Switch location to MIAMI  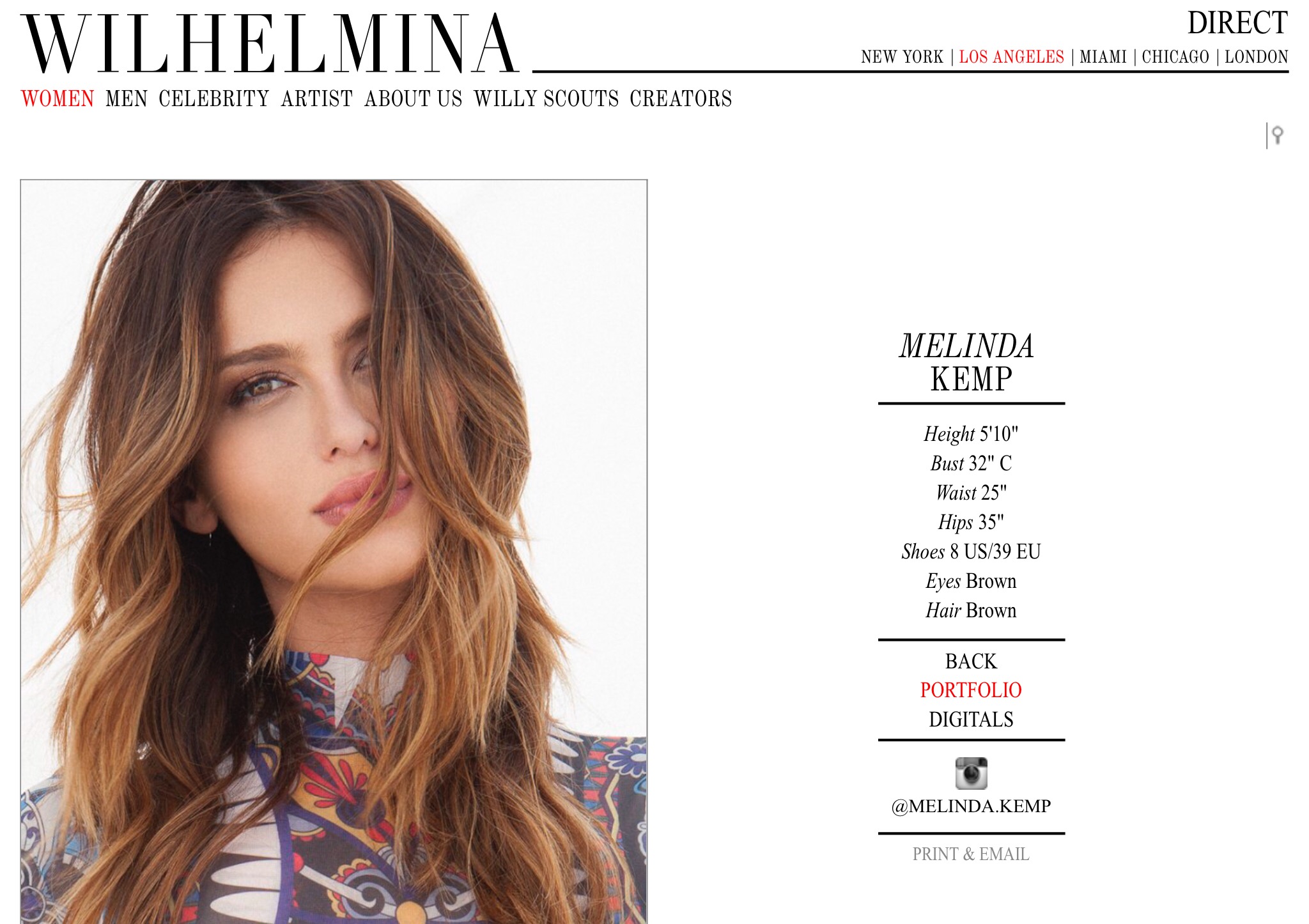tap(1103, 57)
